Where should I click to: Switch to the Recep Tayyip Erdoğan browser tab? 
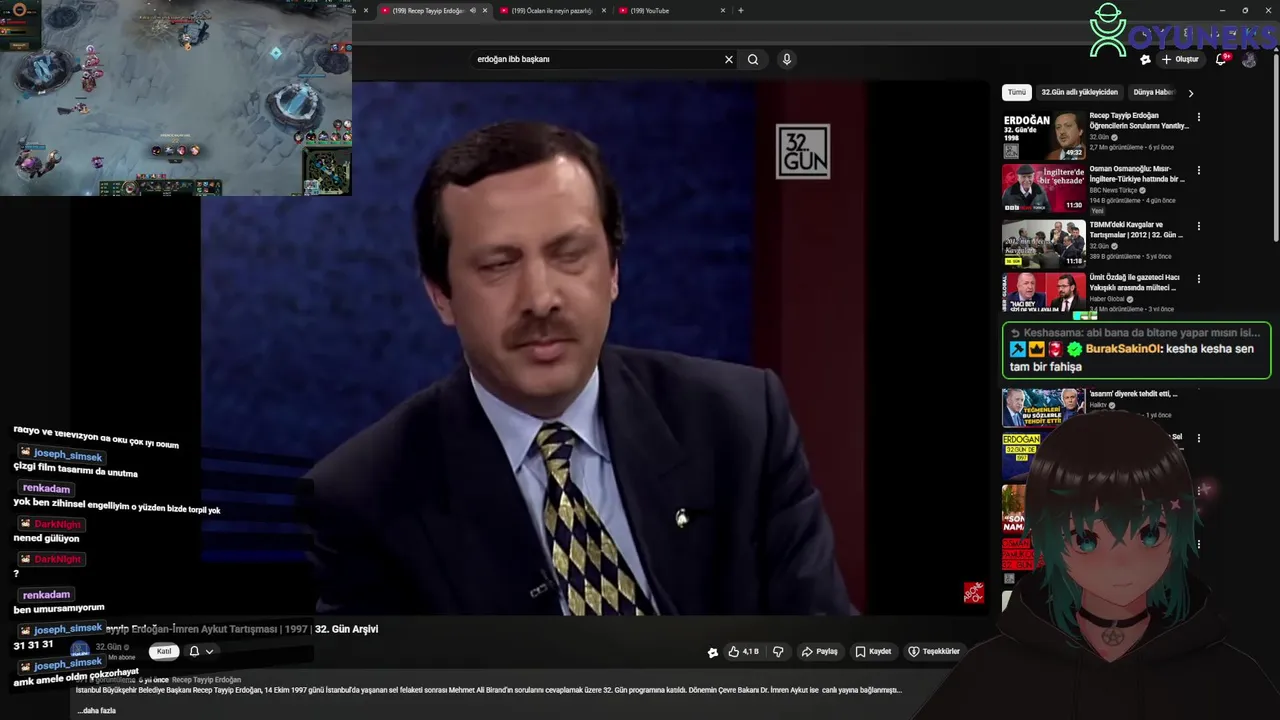[x=428, y=11]
